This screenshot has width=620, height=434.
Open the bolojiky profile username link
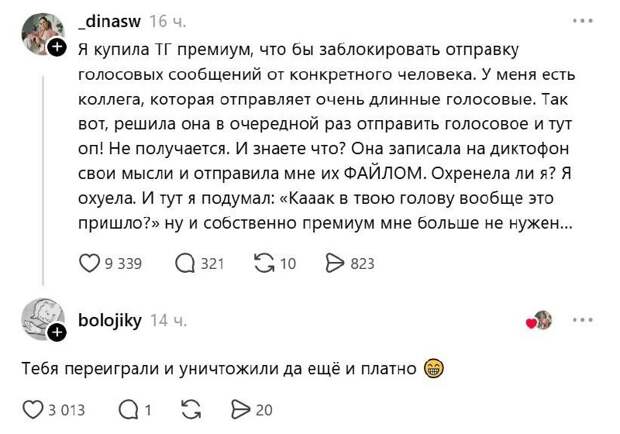(109, 321)
